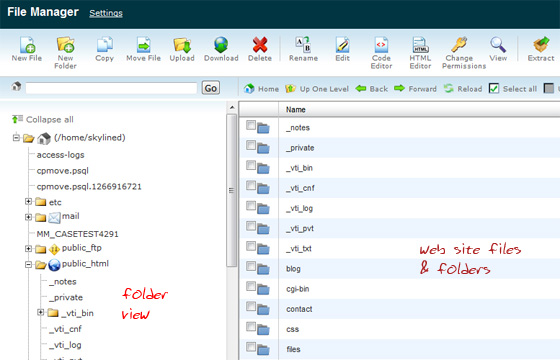The height and width of the screenshot is (360, 560).
Task: Collapse the public_html folder node
Action: (29, 265)
